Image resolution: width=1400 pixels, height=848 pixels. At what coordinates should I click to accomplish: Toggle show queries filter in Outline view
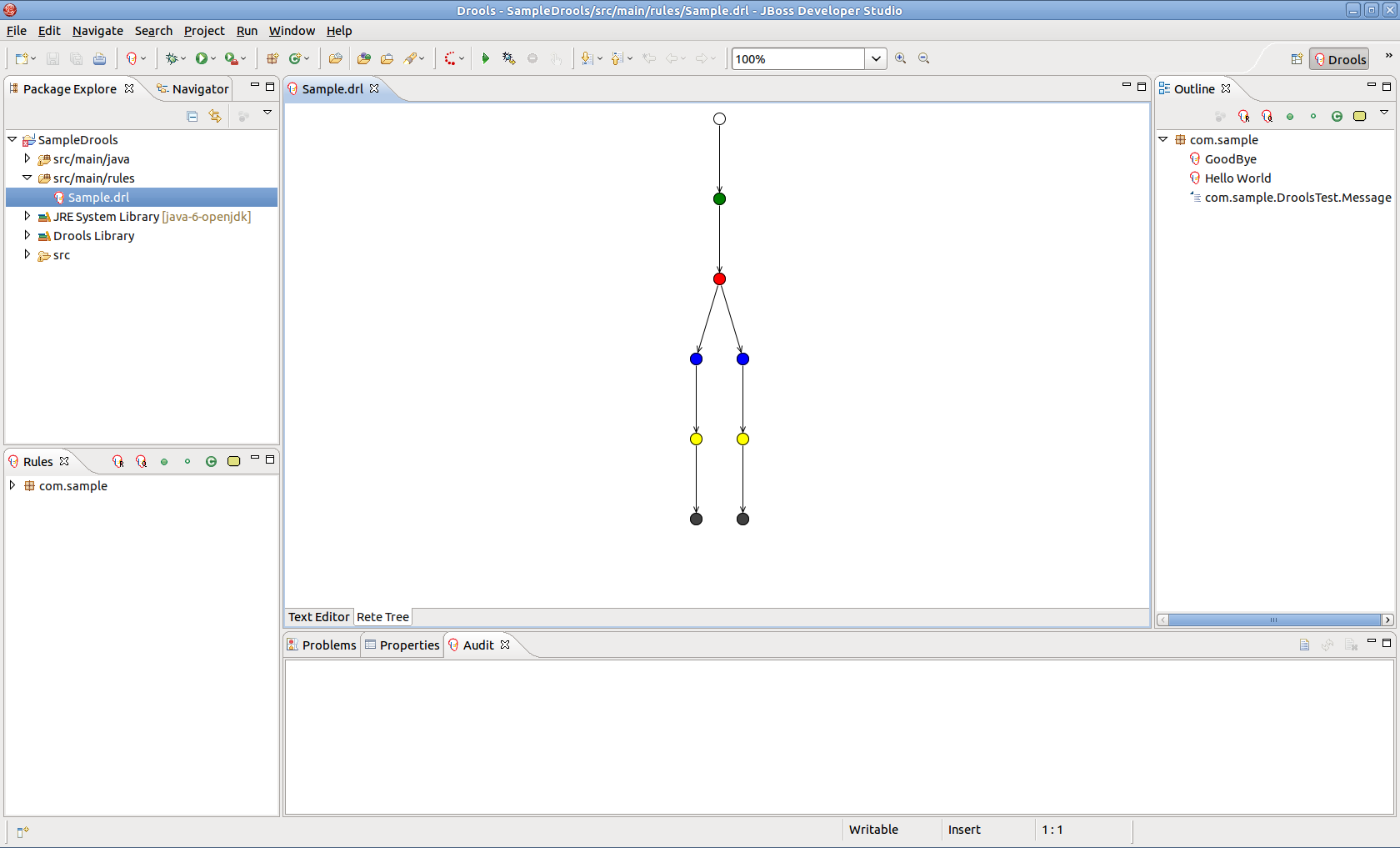coord(1267,117)
